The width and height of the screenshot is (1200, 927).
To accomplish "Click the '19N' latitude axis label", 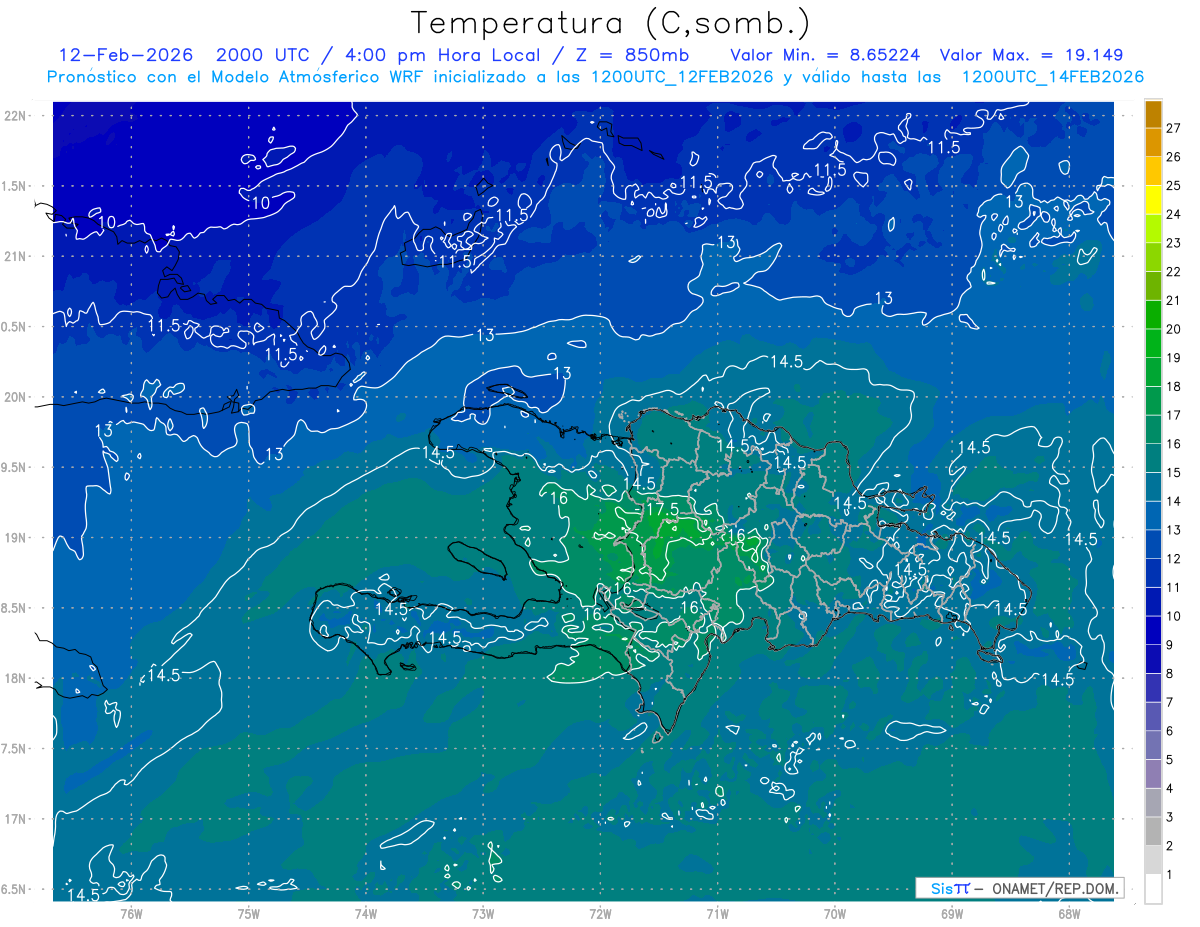I will pos(17,537).
